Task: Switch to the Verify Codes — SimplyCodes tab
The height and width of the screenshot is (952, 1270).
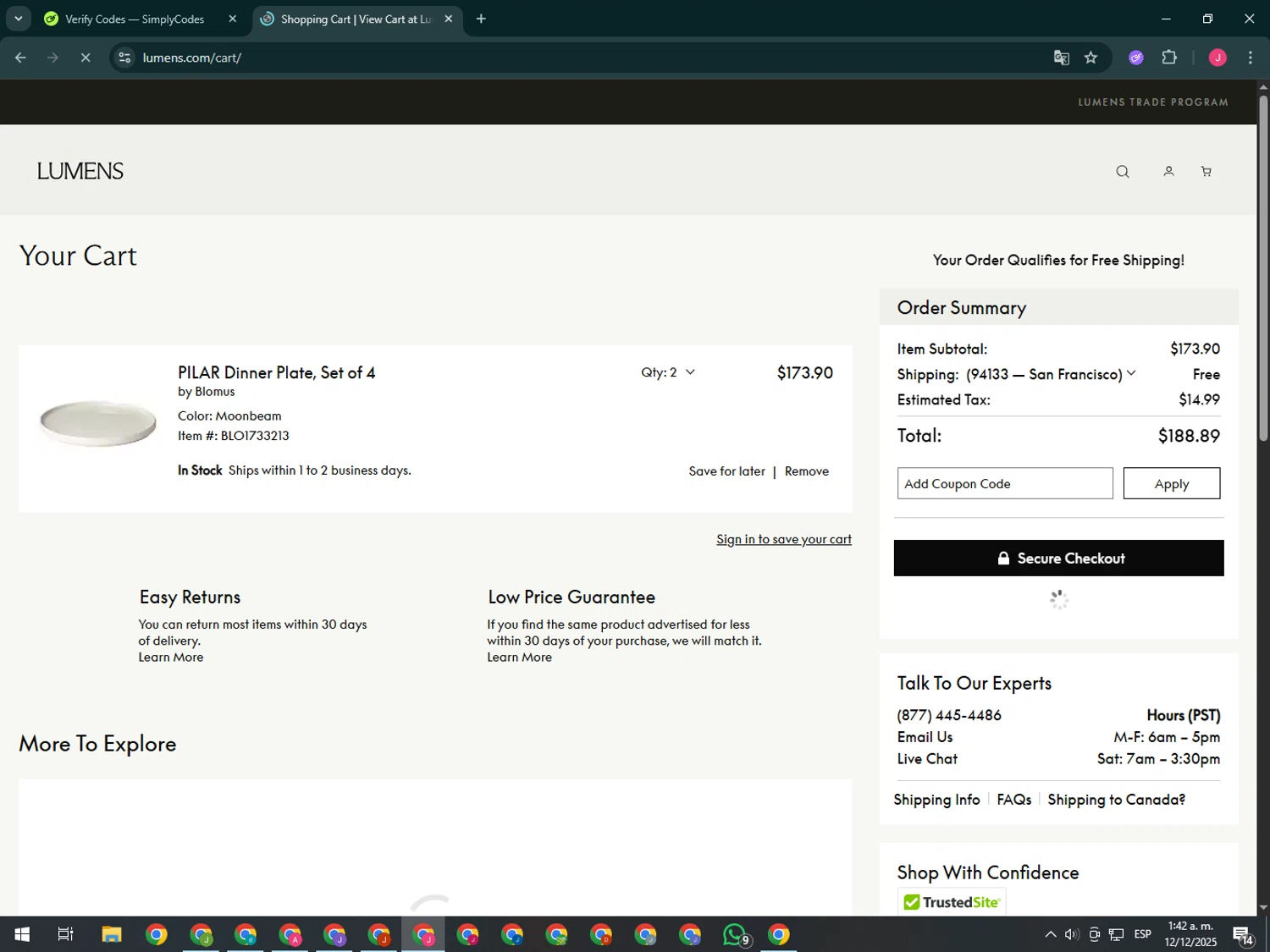Action: (135, 19)
